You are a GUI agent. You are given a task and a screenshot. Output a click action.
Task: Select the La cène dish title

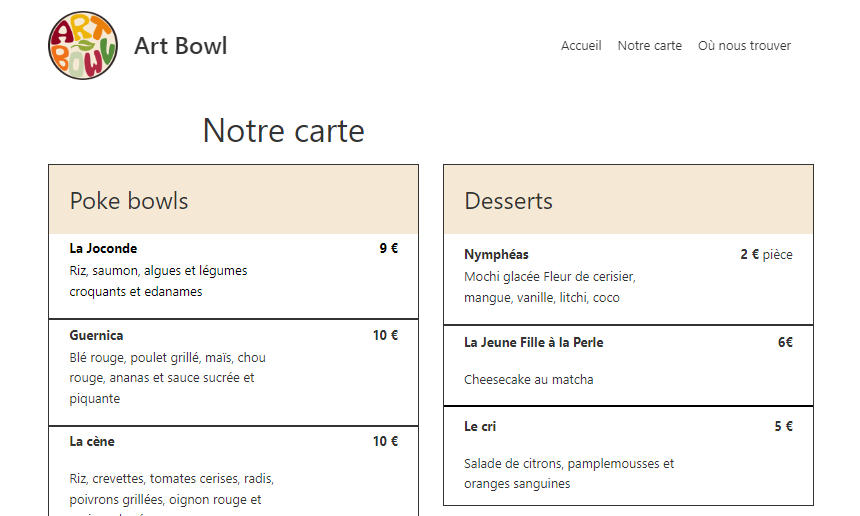click(x=92, y=441)
